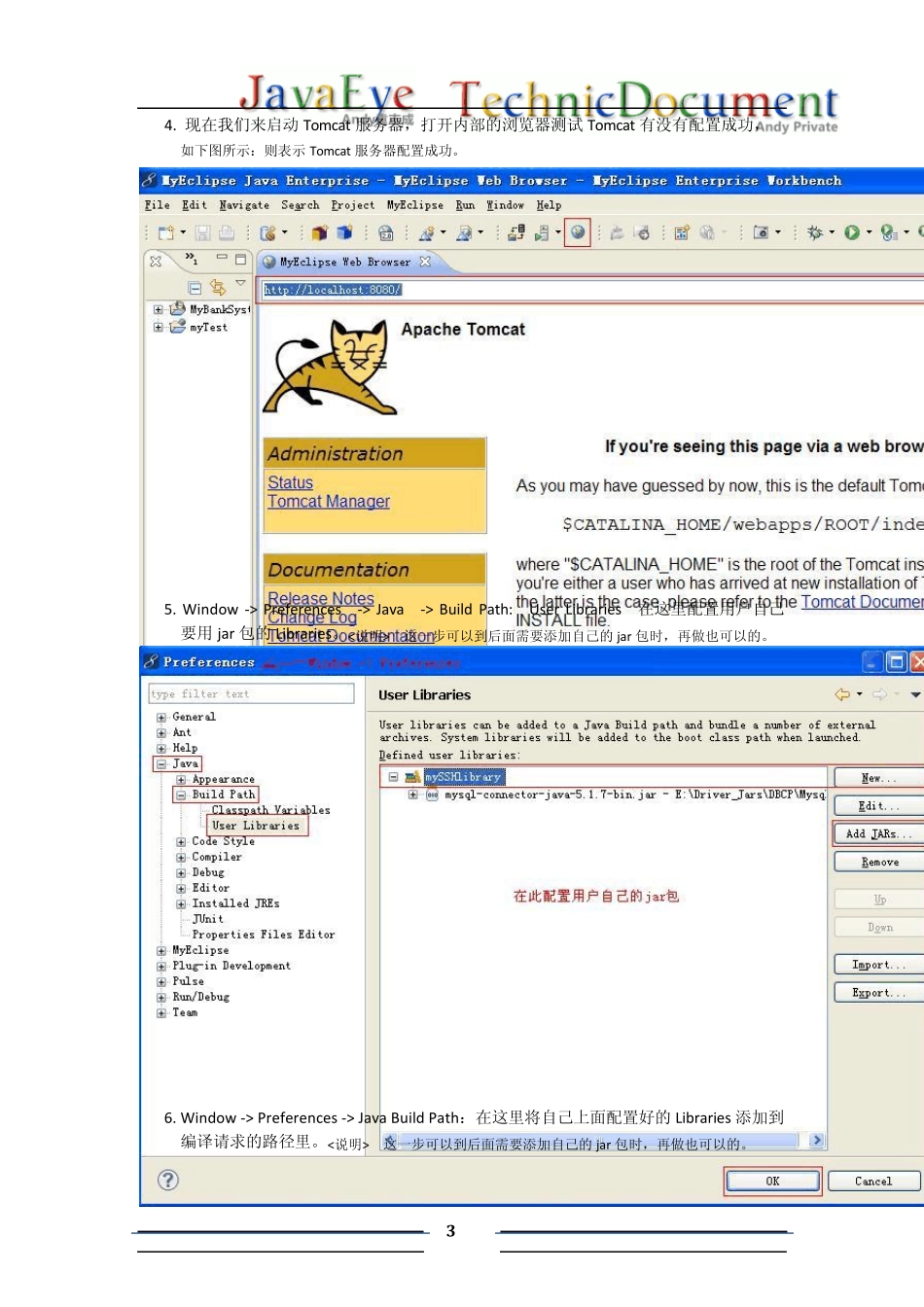Image resolution: width=924 pixels, height=1307 pixels.
Task: Click the green Run toolbar icon
Action: click(x=852, y=232)
